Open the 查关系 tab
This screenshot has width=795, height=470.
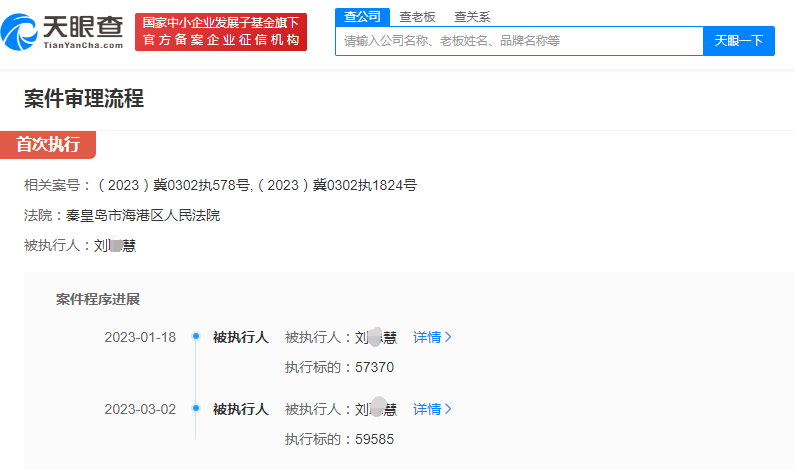coord(472,17)
